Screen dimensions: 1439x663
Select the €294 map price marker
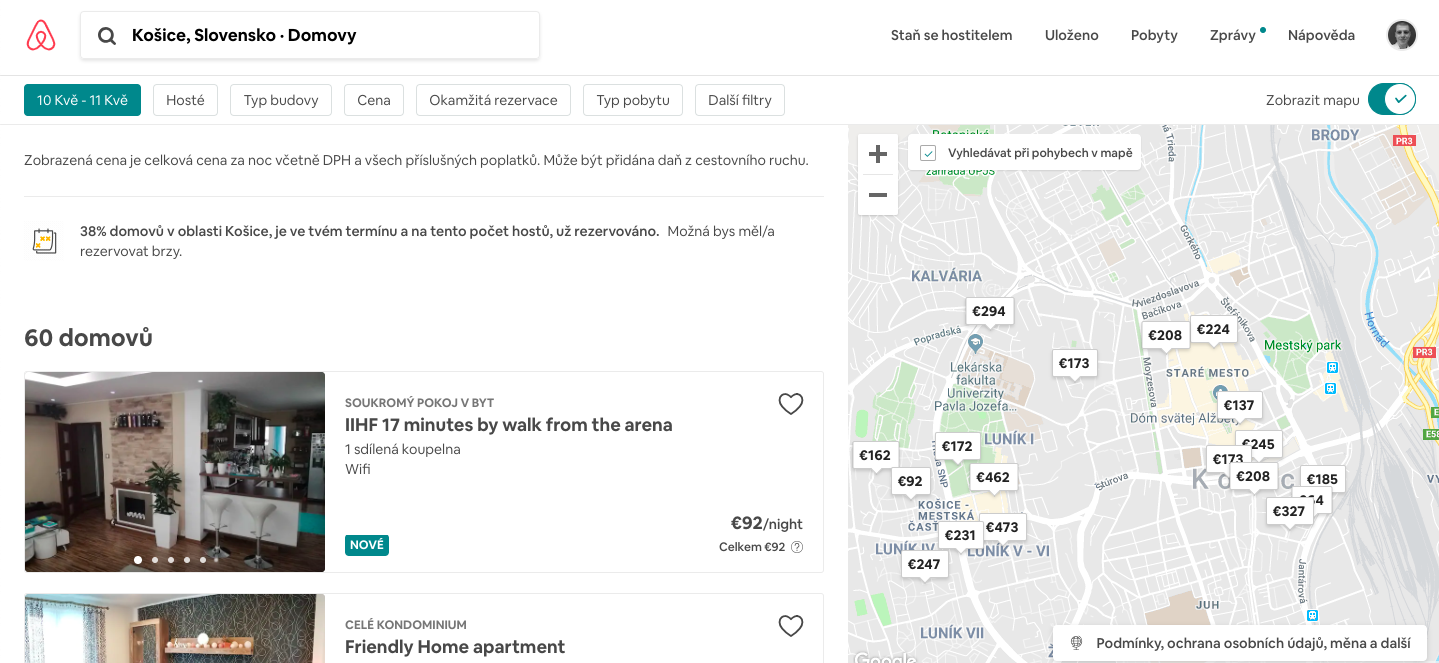coord(989,311)
